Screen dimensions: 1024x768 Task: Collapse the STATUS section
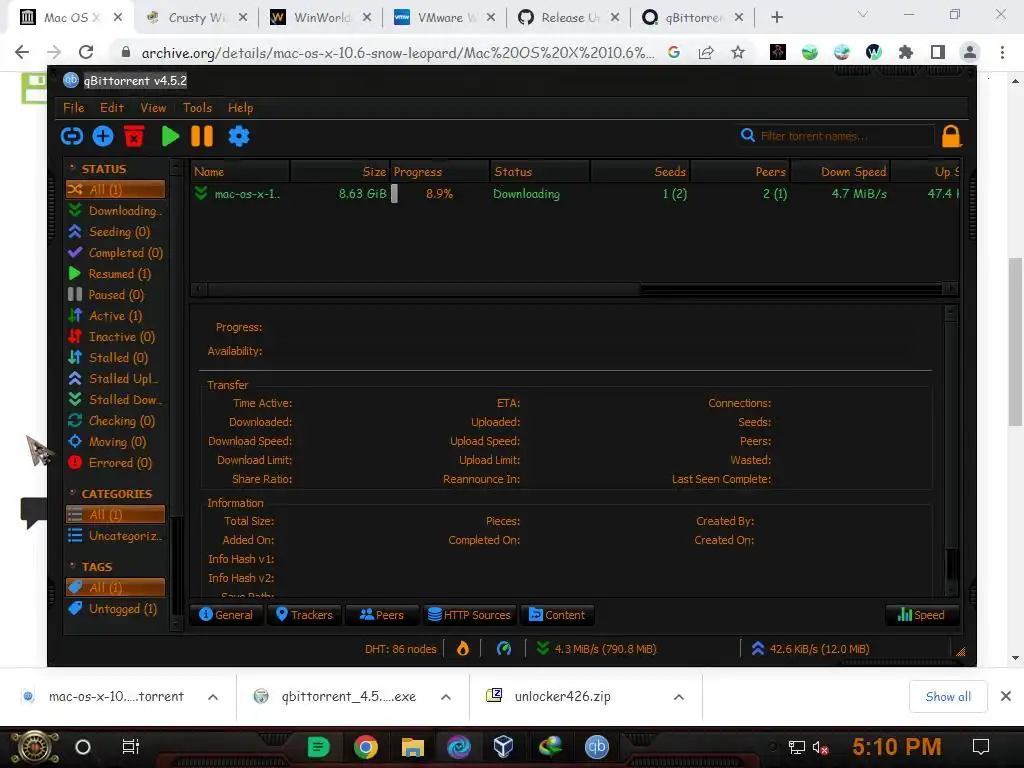[x=72, y=168]
